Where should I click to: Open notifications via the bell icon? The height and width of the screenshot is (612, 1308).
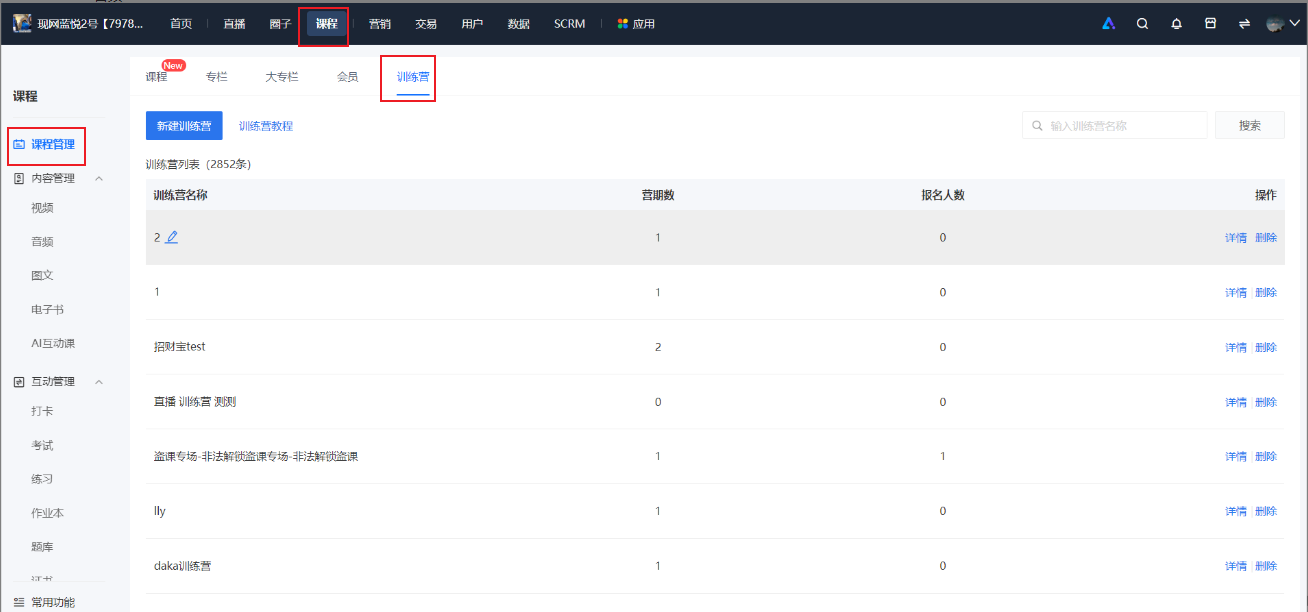point(1176,24)
